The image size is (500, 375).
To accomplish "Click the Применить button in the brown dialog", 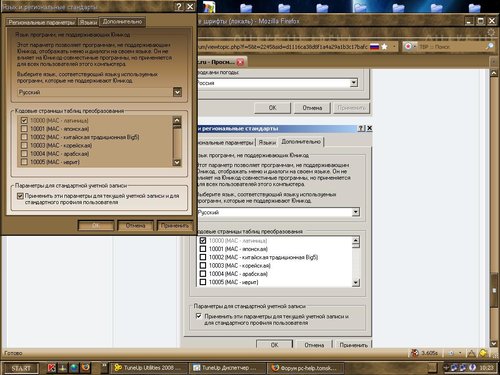I will [175, 226].
